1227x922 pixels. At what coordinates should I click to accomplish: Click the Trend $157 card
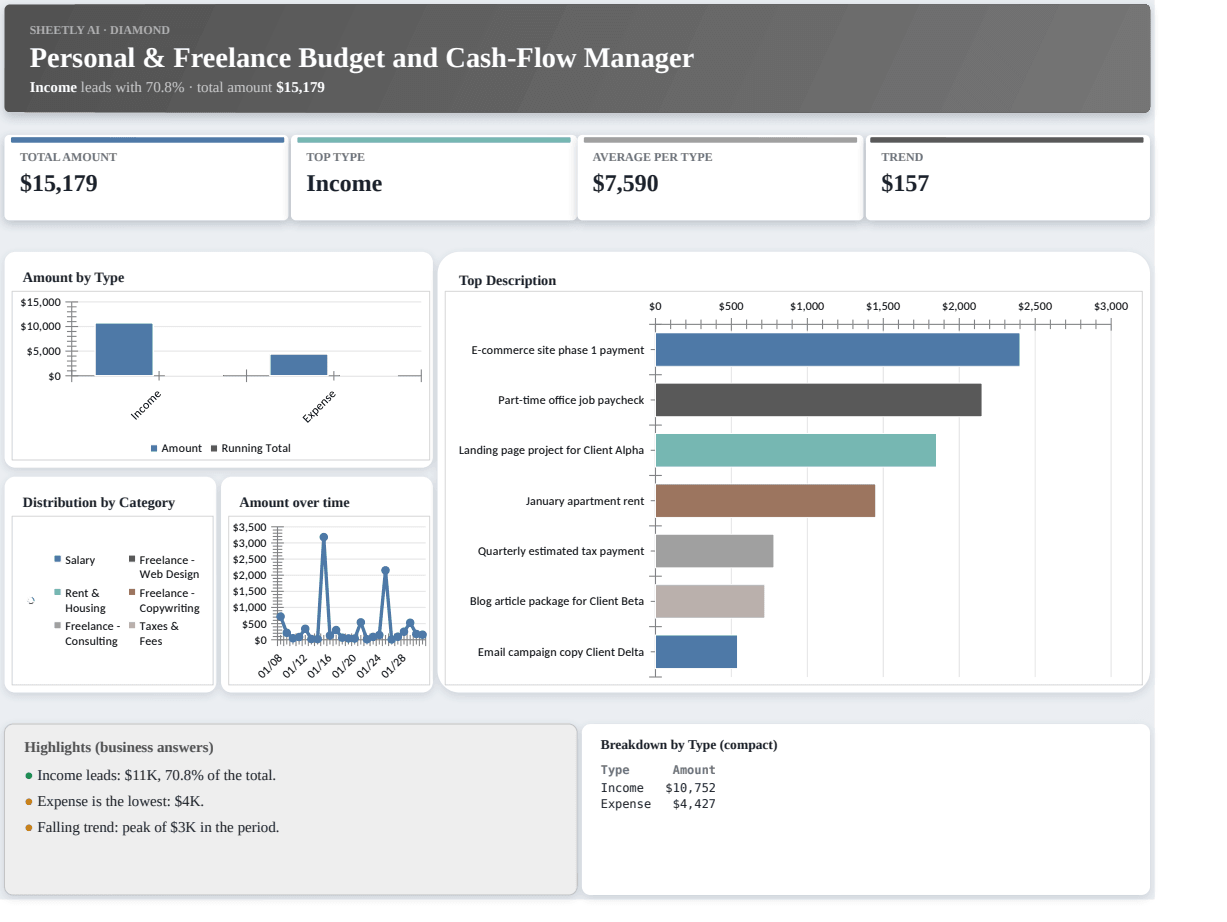click(x=1008, y=178)
